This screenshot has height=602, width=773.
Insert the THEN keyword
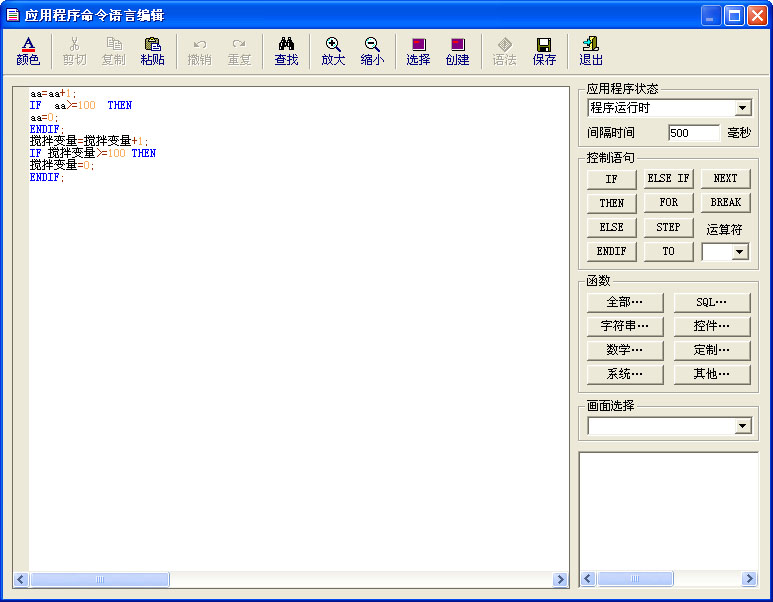click(x=611, y=203)
